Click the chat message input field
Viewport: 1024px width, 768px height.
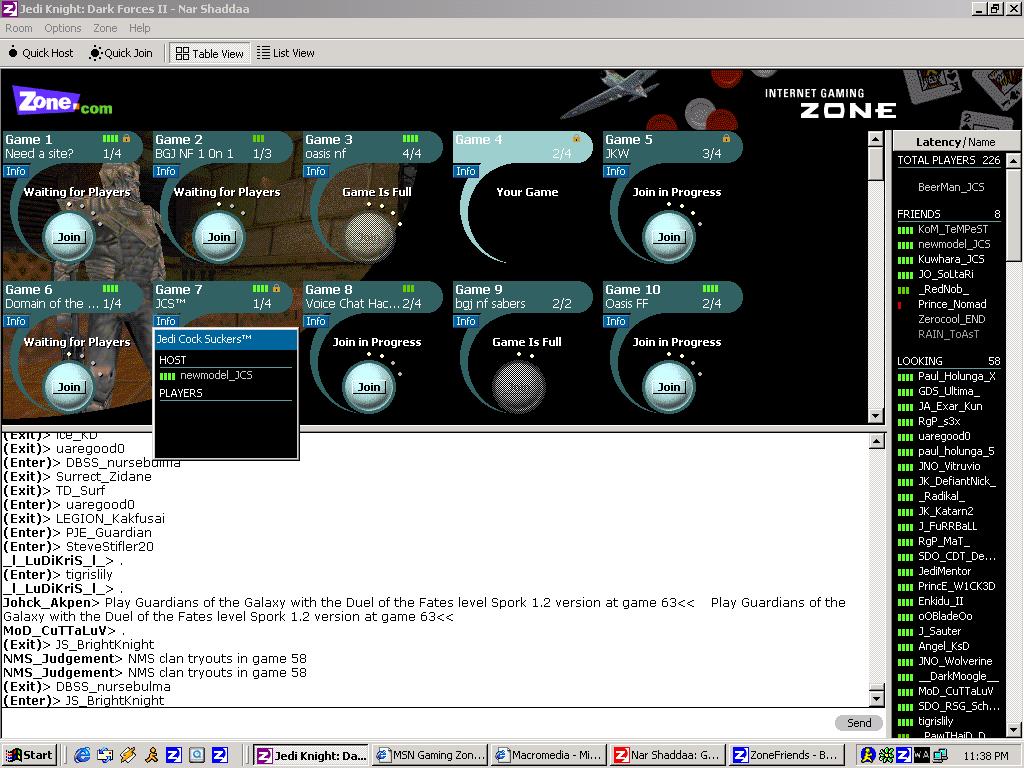click(x=415, y=723)
